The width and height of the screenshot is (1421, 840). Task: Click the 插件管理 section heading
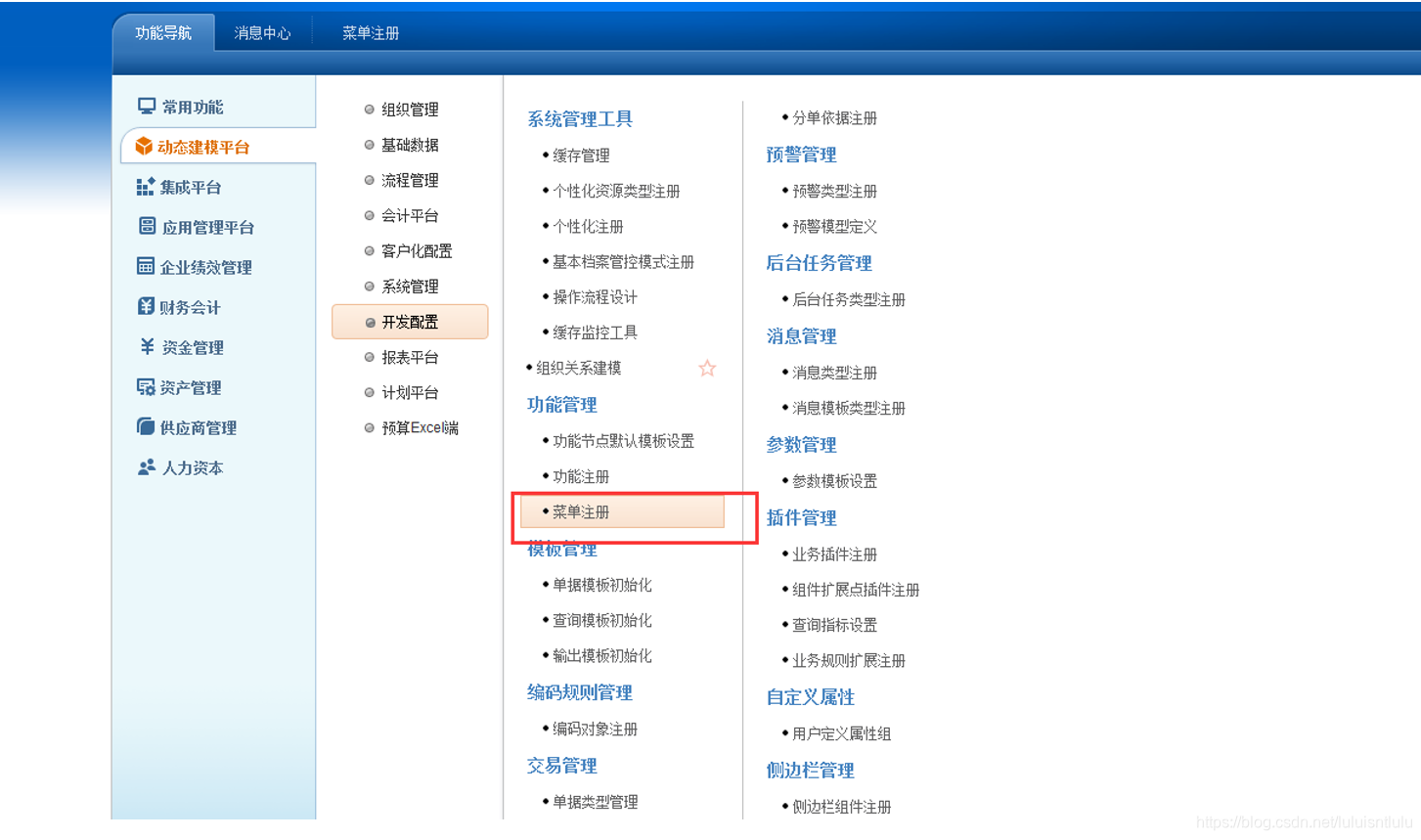pos(801,517)
